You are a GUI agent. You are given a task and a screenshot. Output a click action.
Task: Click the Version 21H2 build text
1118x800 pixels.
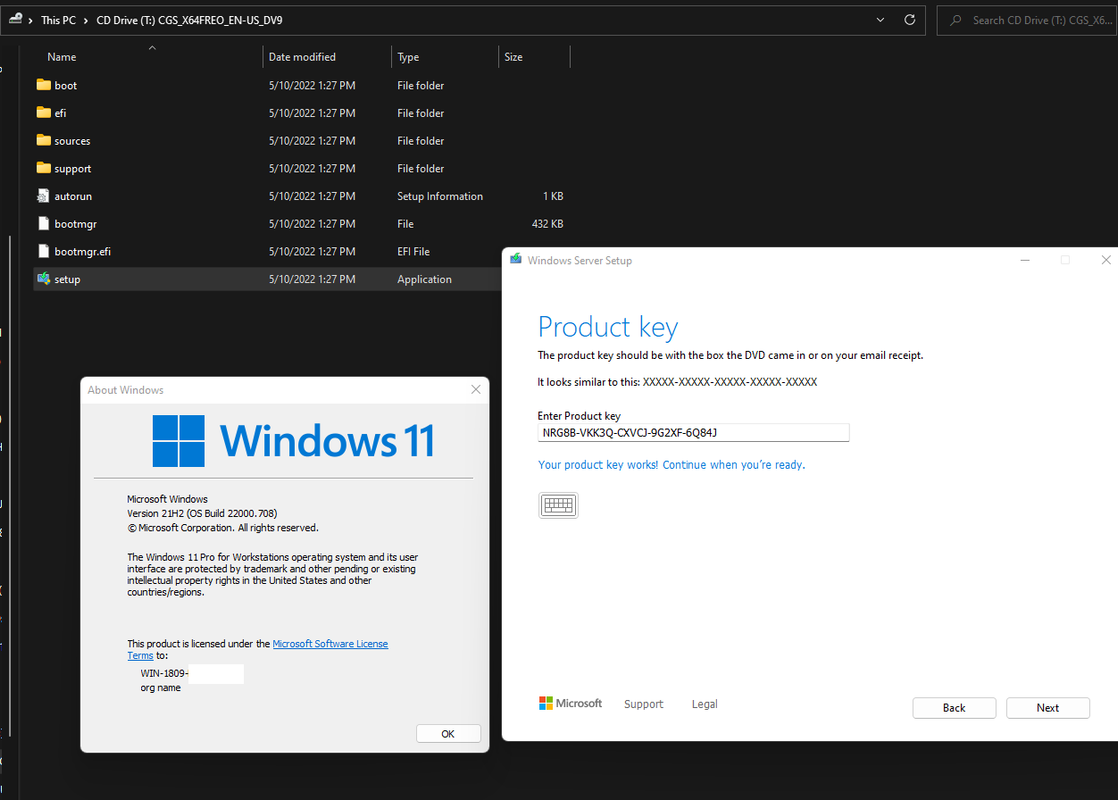pyautogui.click(x=202, y=513)
